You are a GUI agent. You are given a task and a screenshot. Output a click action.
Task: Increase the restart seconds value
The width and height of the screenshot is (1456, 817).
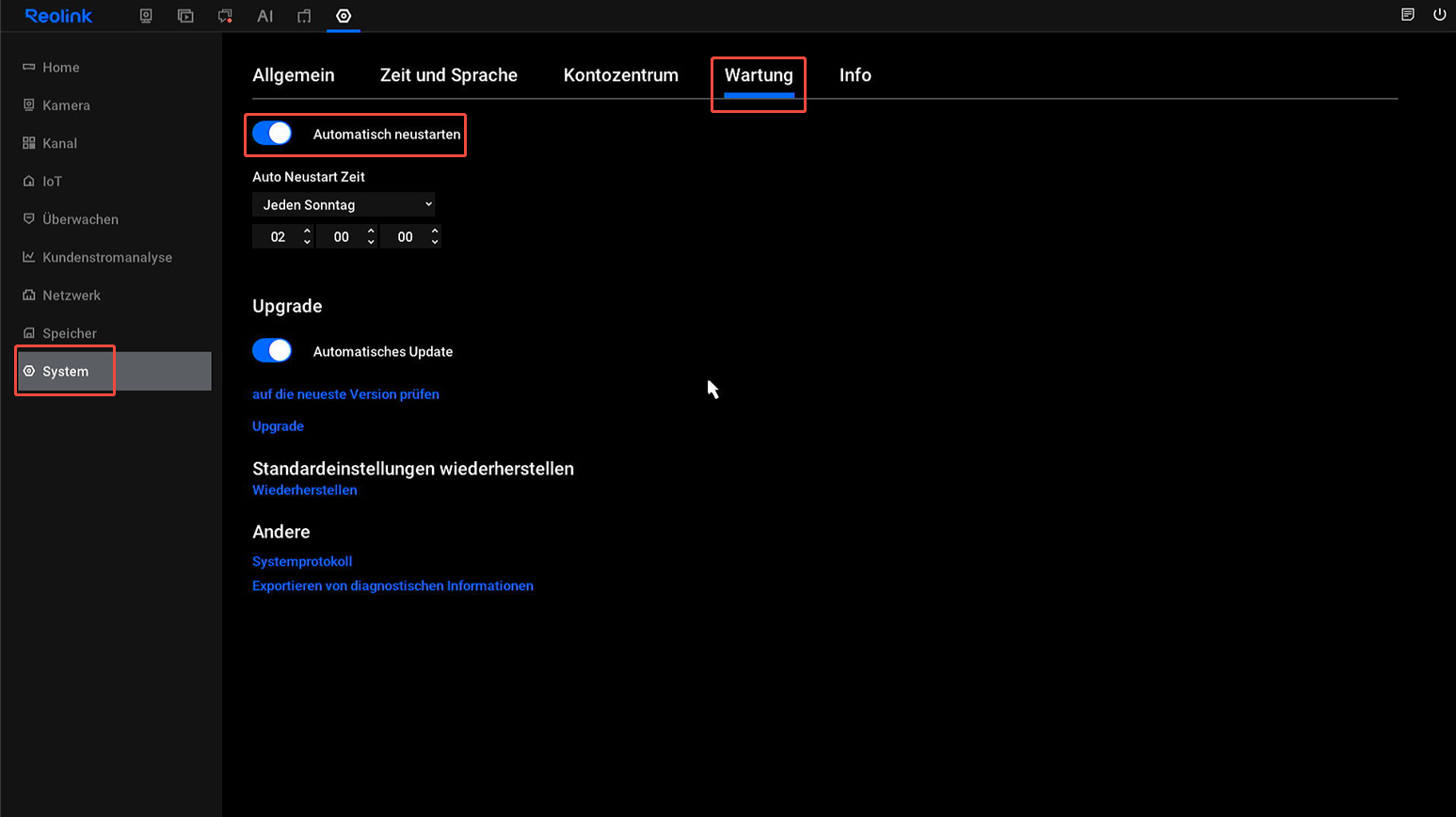pyautogui.click(x=435, y=231)
